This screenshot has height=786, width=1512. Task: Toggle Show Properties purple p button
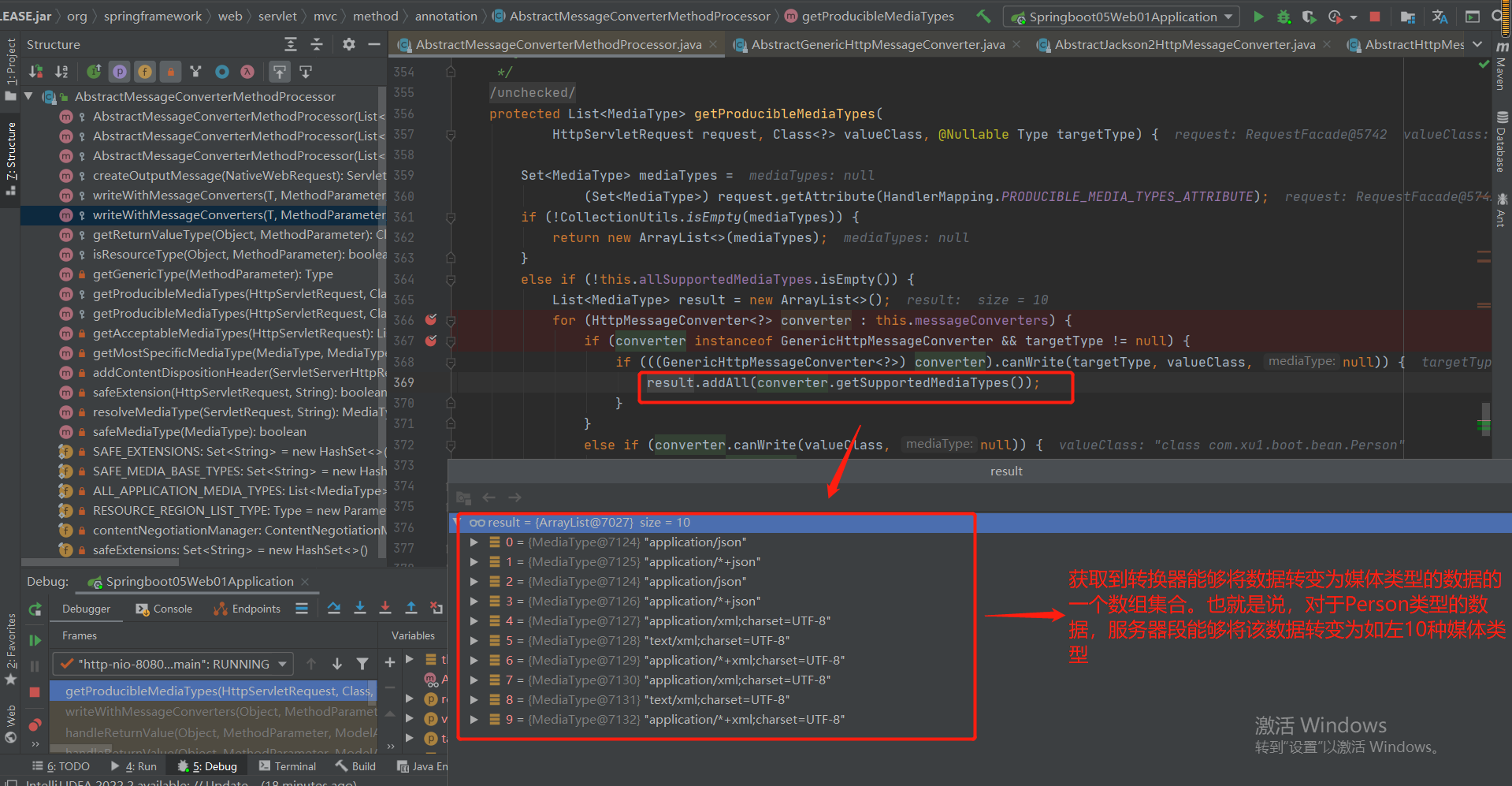pyautogui.click(x=120, y=72)
